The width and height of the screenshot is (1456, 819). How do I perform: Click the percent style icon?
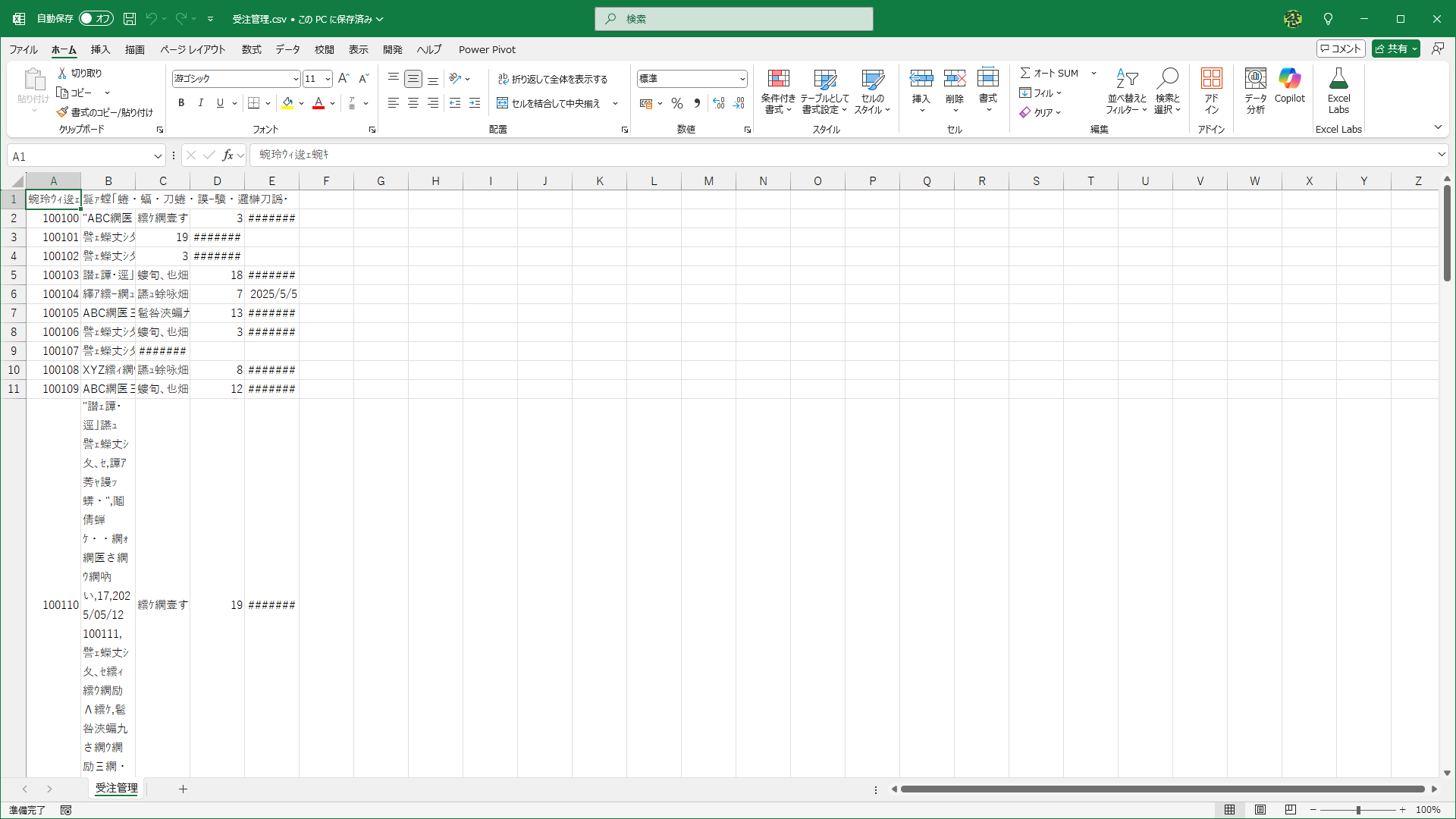[x=677, y=103]
